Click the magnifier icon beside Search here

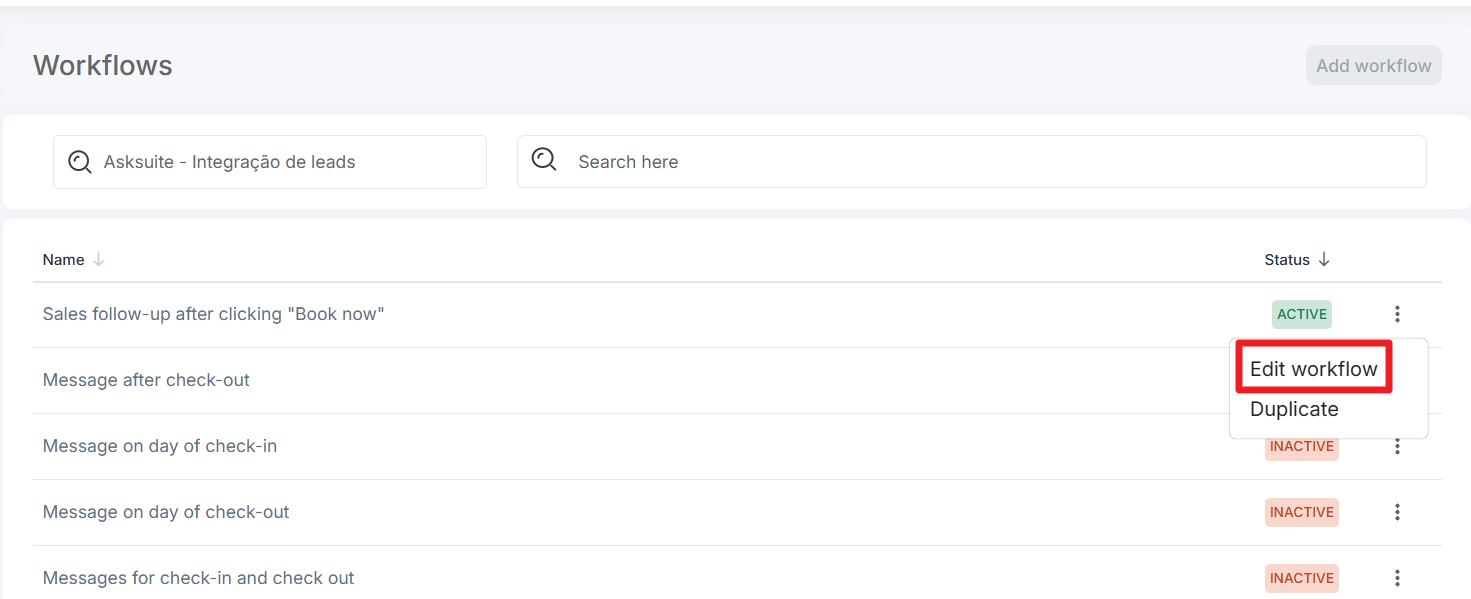(x=544, y=160)
